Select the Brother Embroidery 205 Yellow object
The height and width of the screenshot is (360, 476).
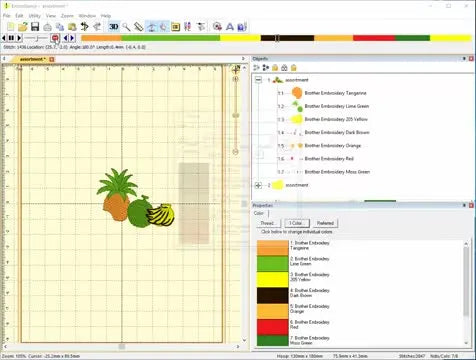pos(336,119)
